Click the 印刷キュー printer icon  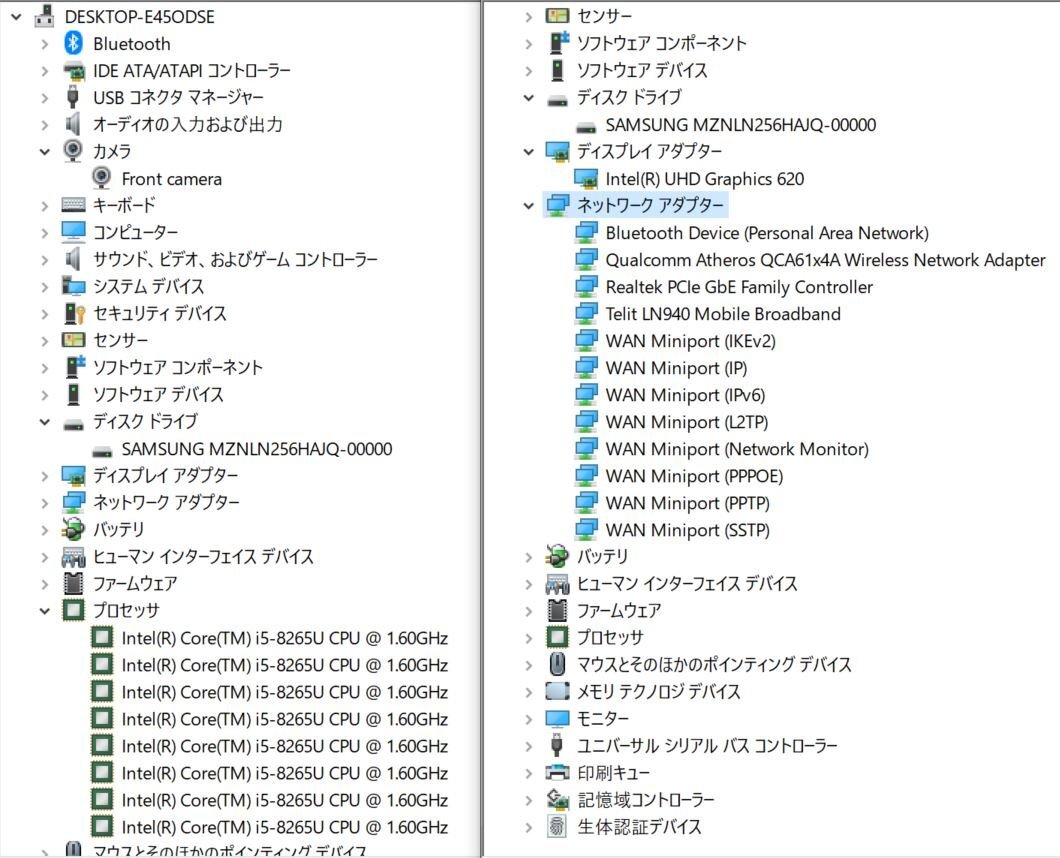coord(557,772)
